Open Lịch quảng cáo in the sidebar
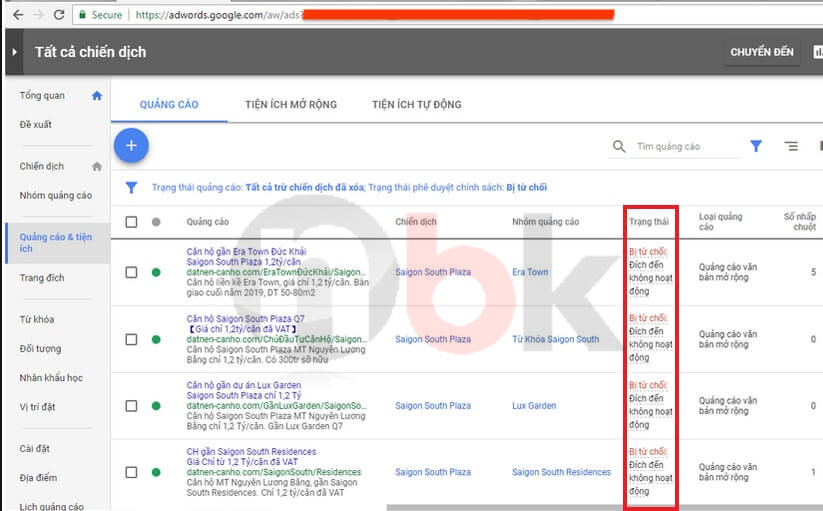This screenshot has width=823, height=511. pyautogui.click(x=51, y=506)
